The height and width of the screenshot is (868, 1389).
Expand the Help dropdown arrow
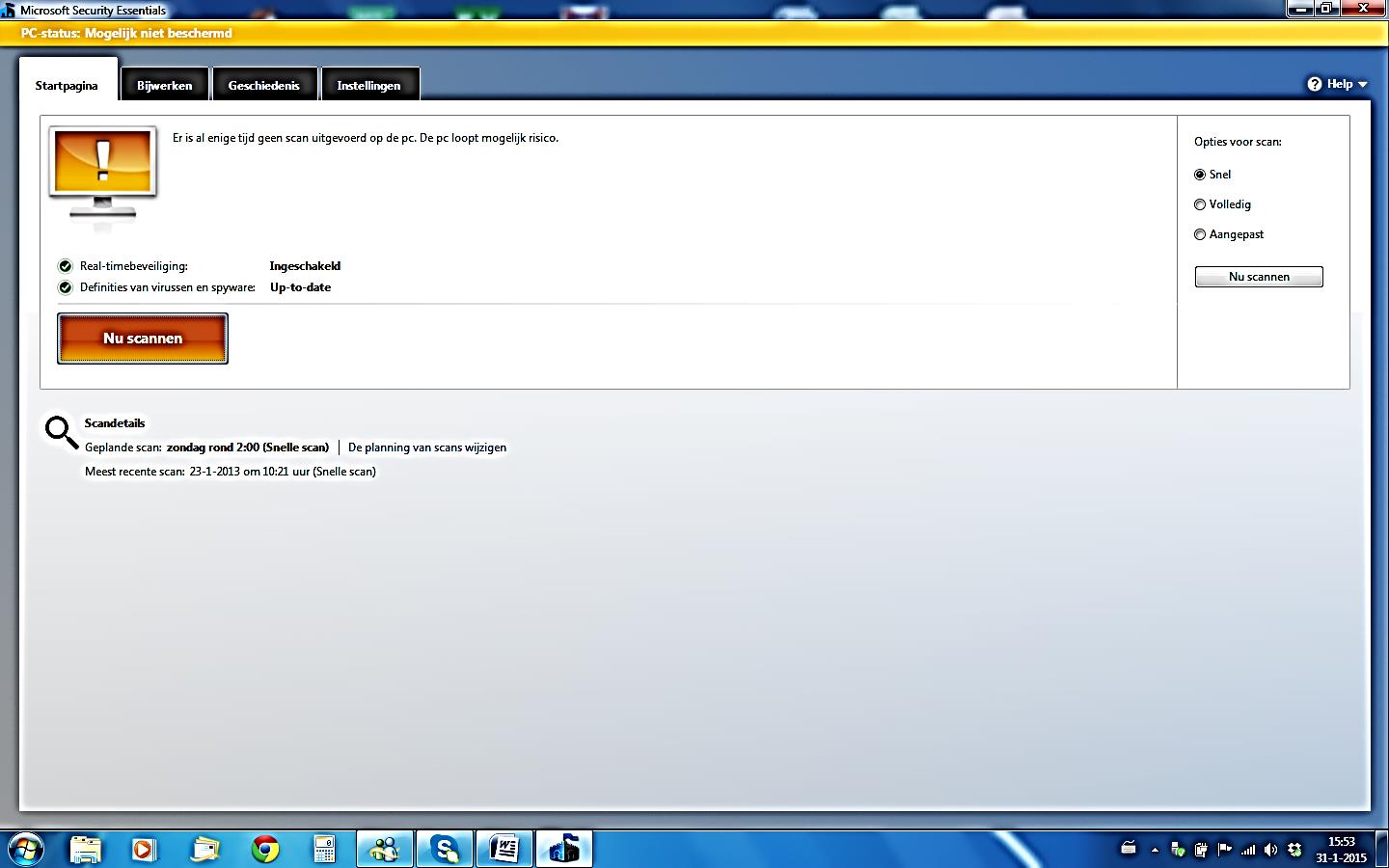point(1363,85)
